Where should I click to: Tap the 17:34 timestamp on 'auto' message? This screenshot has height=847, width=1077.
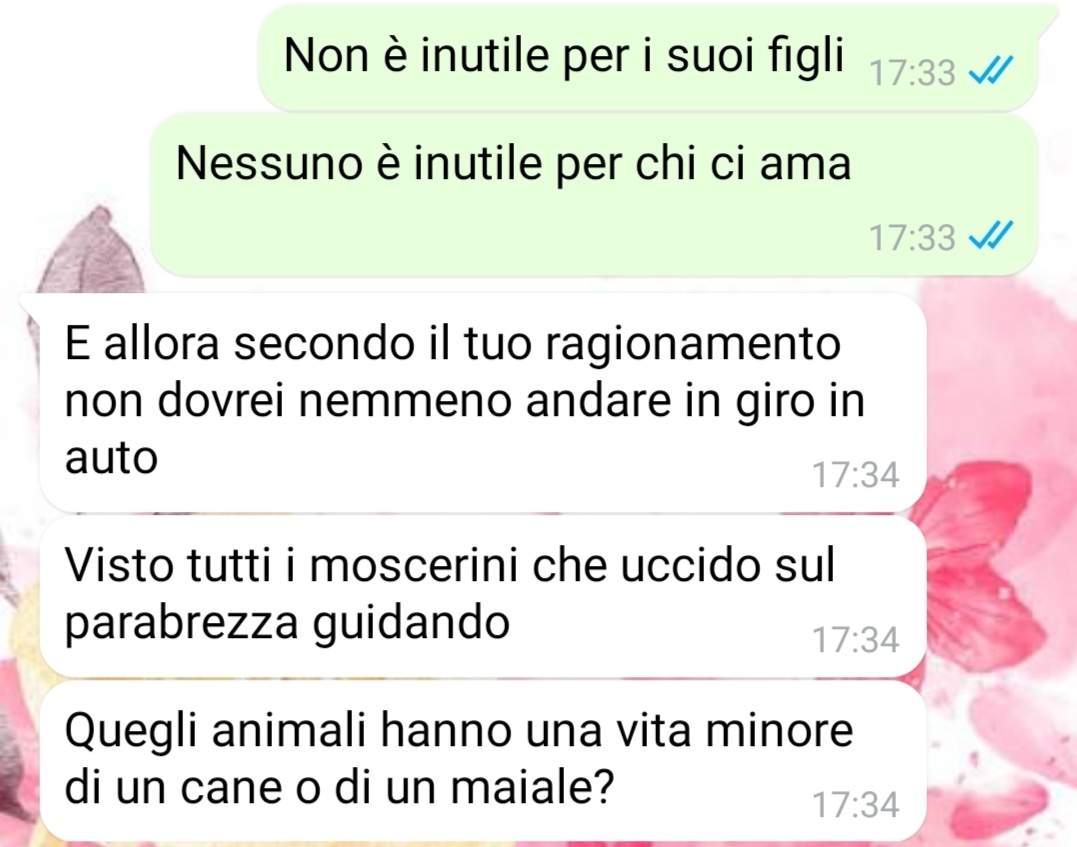[x=855, y=475]
